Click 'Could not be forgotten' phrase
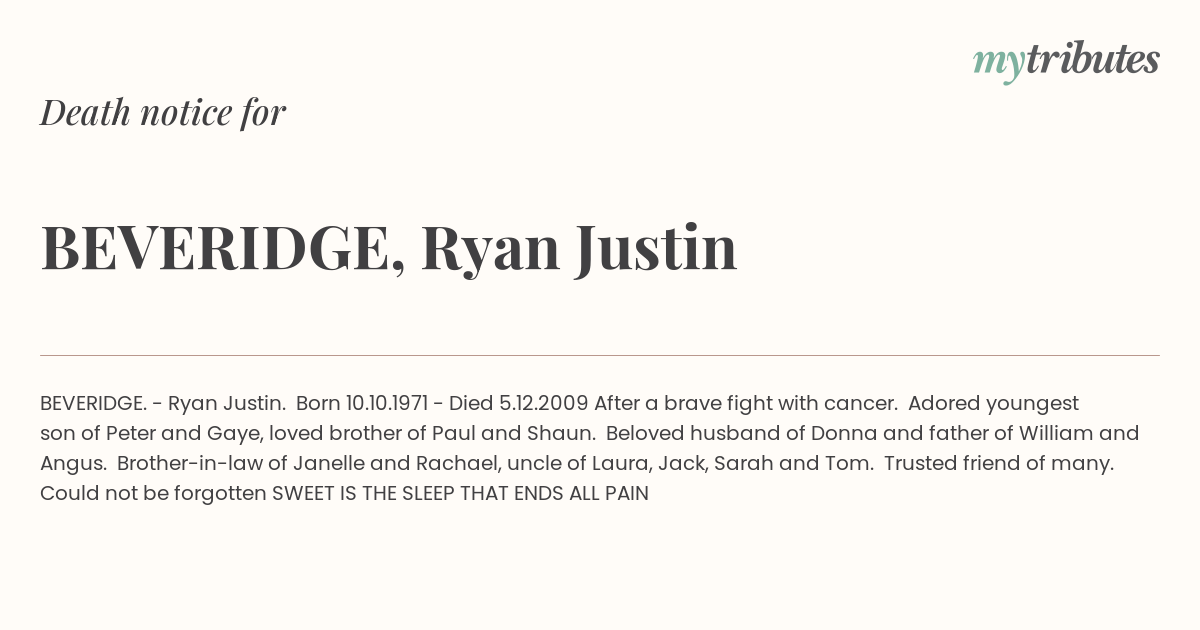This screenshot has width=1200, height=630. (x=153, y=494)
